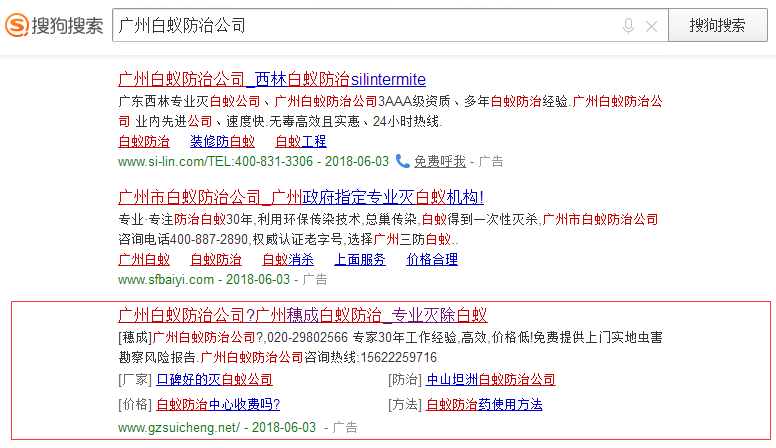Open the 中山坦洲白蚁防治公司 link
The image size is (776, 448).
490,379
